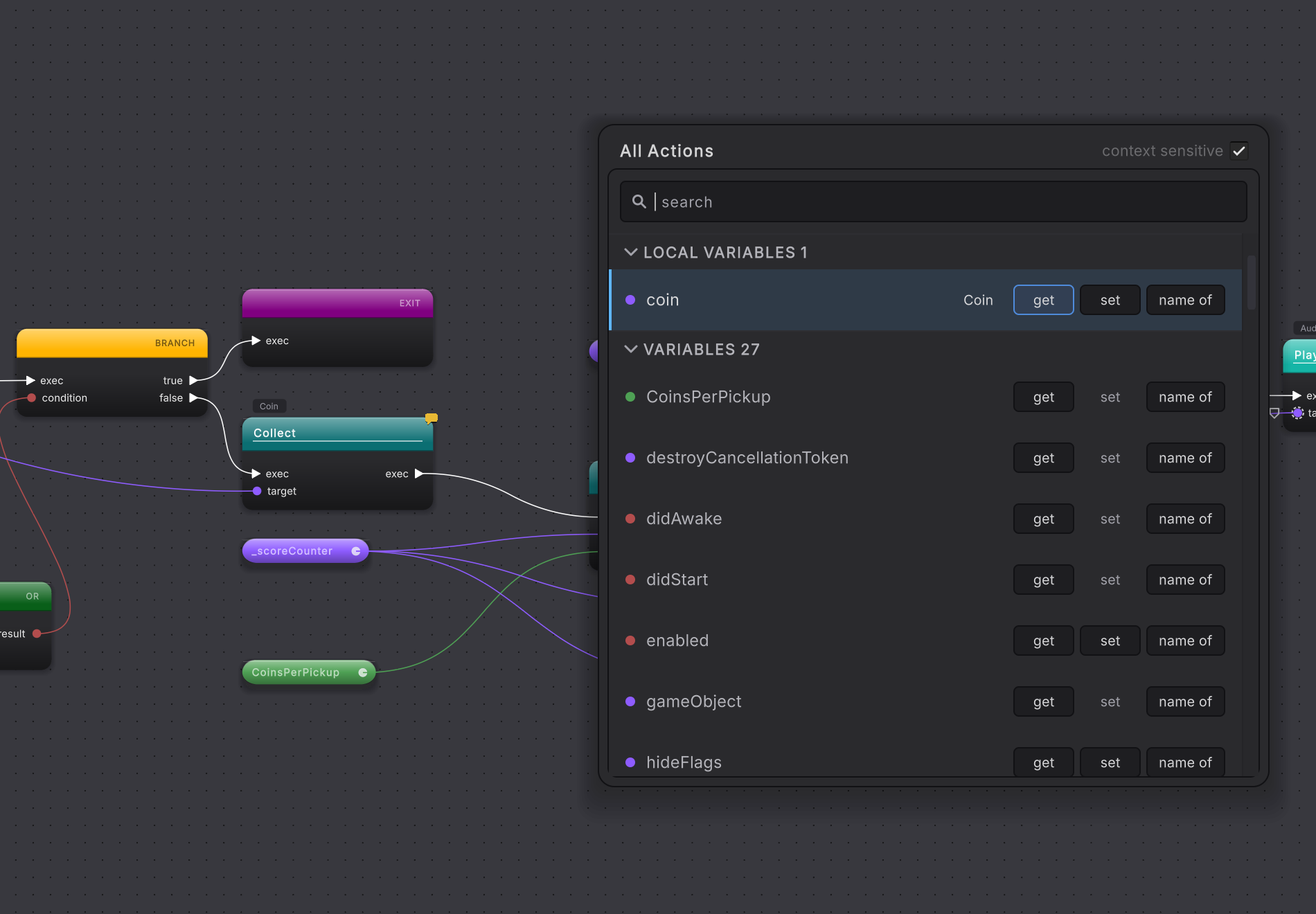This screenshot has height=914, width=1316.
Task: Click set button for coin variable
Action: click(1110, 300)
